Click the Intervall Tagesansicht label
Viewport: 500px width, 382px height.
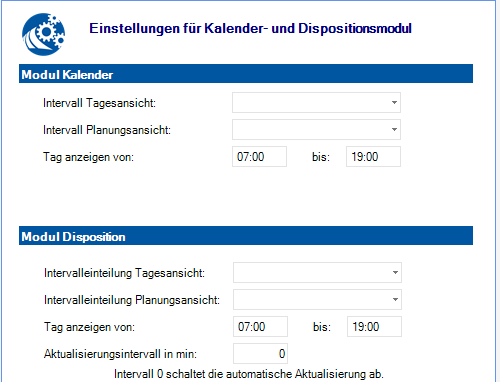tap(99, 103)
